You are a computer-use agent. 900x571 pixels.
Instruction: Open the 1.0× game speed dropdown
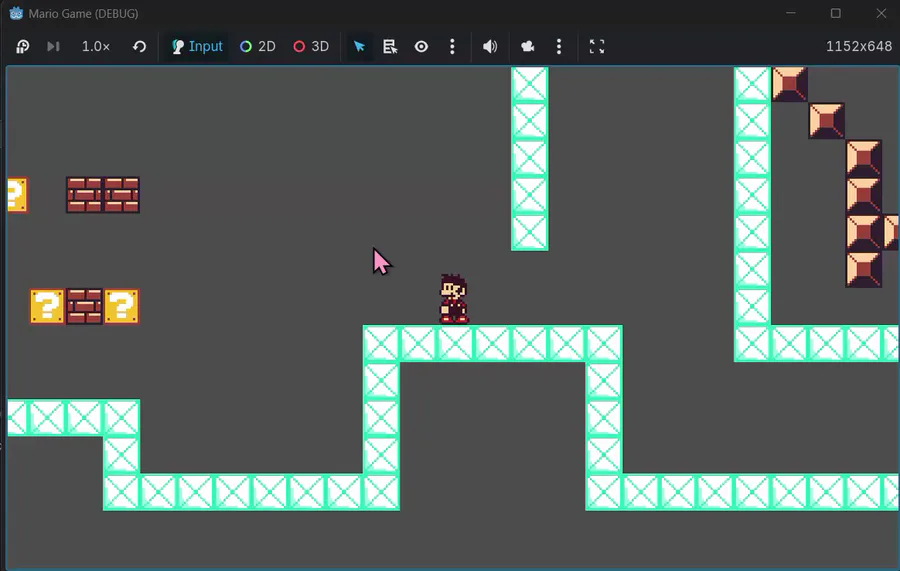point(96,46)
